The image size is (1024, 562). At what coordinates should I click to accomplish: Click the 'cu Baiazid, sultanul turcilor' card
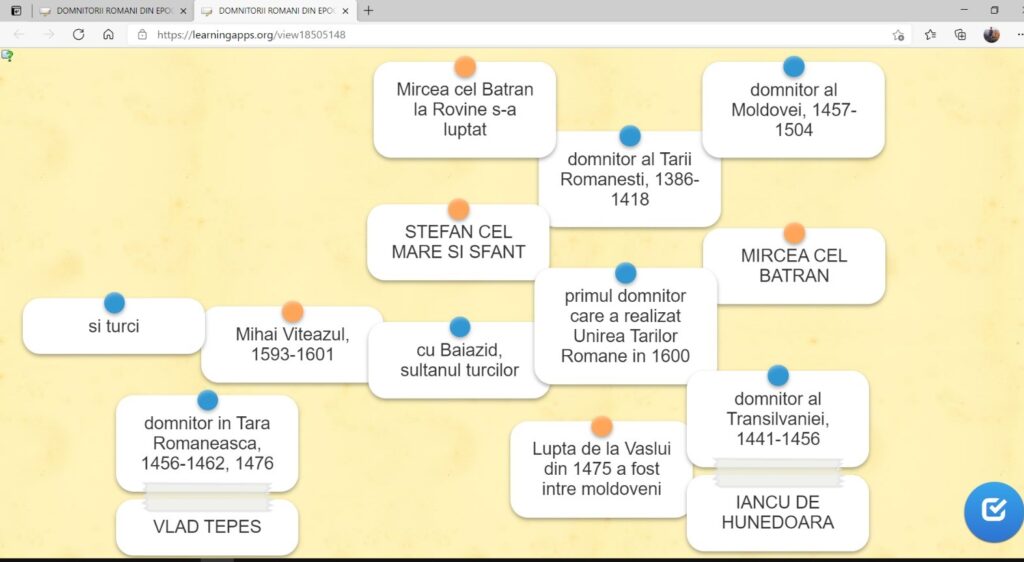pos(459,361)
